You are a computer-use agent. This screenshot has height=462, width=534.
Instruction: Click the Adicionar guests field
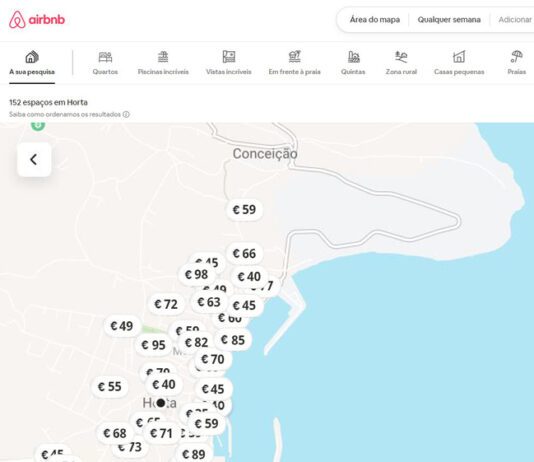[515, 20]
